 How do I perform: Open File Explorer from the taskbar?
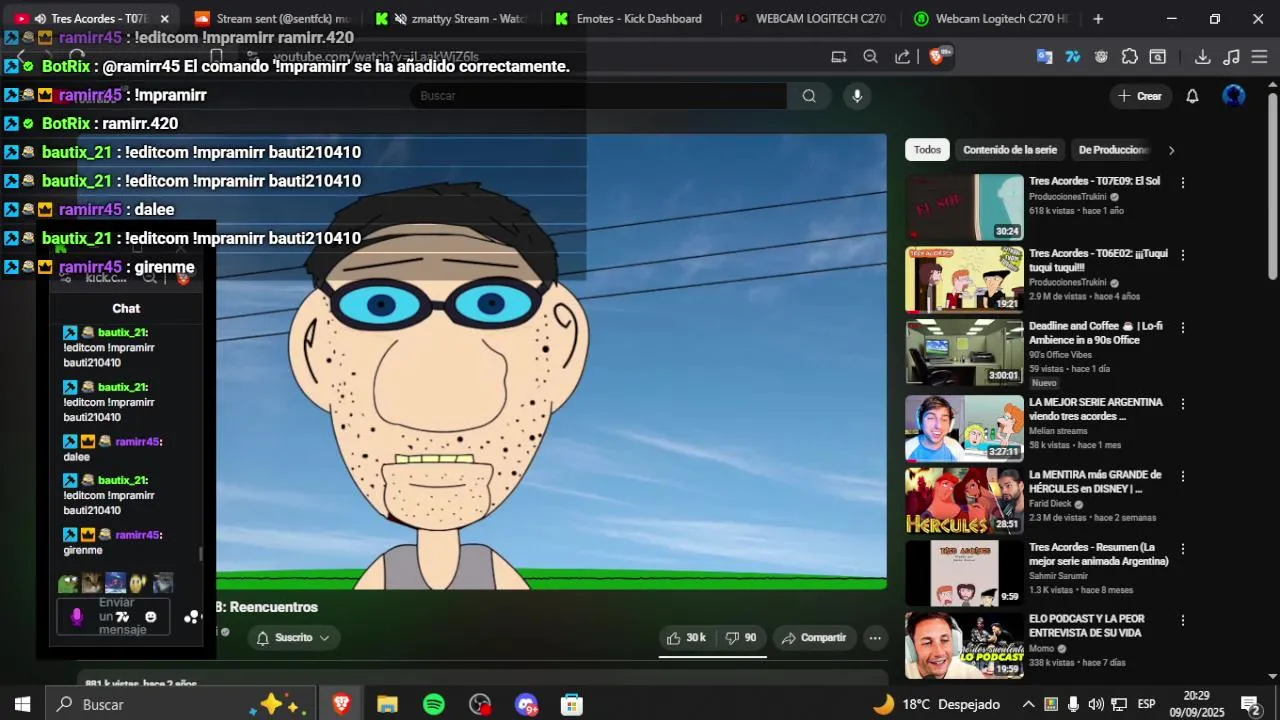(387, 705)
